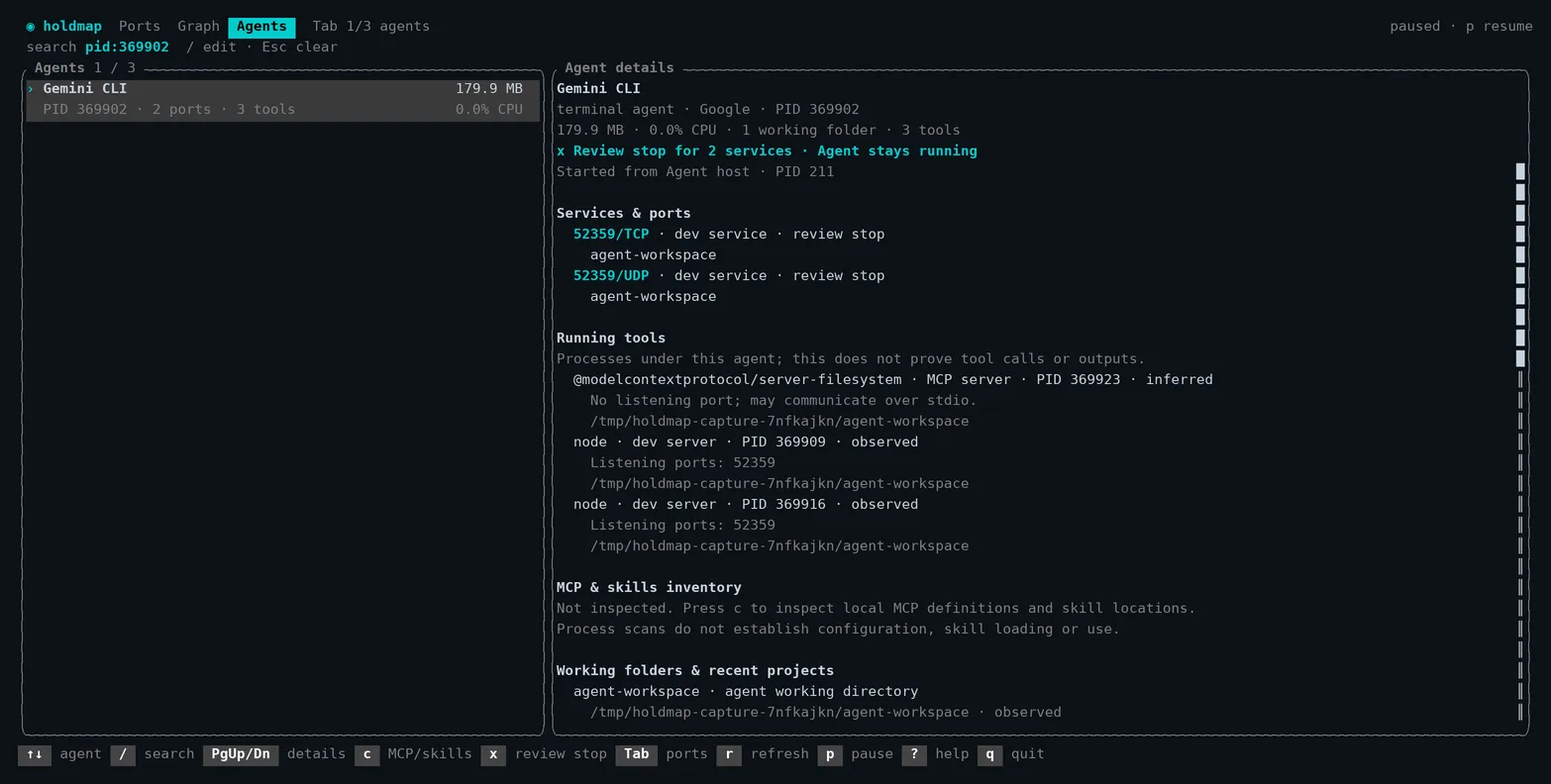1551x784 pixels.
Task: Click the PgUp/Dn details key
Action: coord(241,754)
